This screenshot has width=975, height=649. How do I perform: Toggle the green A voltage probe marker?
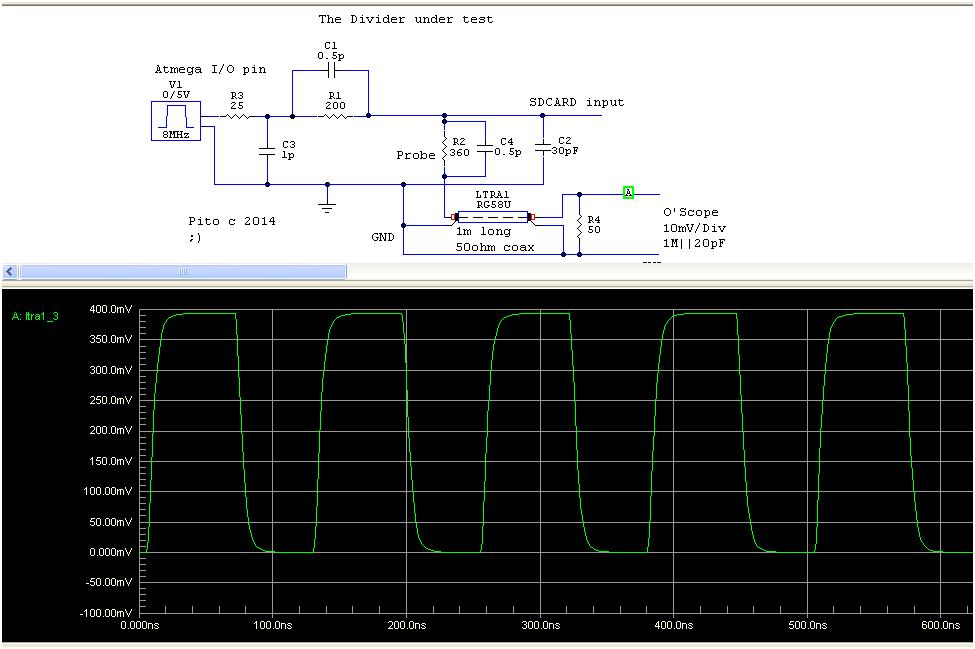[628, 190]
